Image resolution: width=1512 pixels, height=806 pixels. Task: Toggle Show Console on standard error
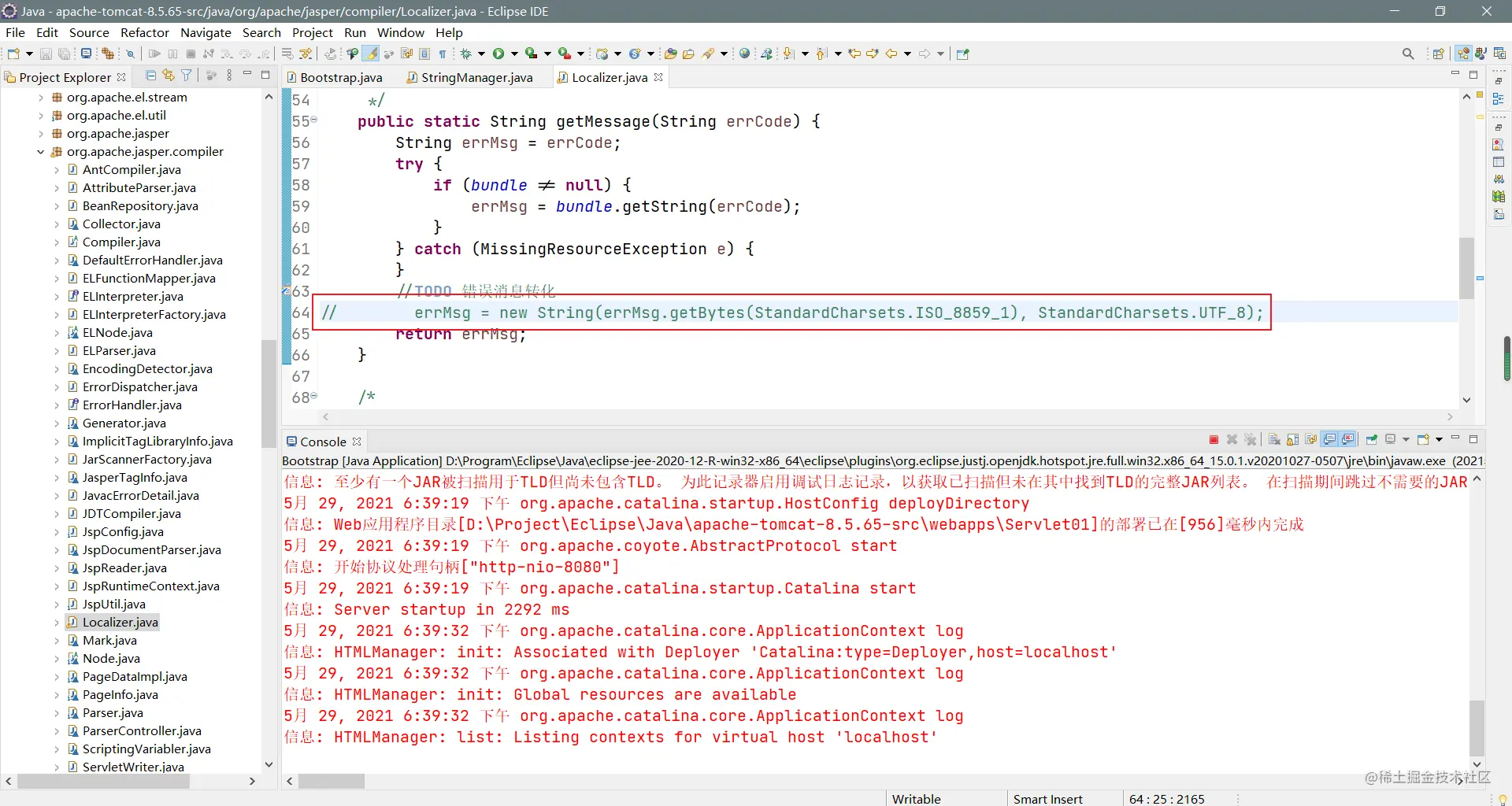(1348, 439)
